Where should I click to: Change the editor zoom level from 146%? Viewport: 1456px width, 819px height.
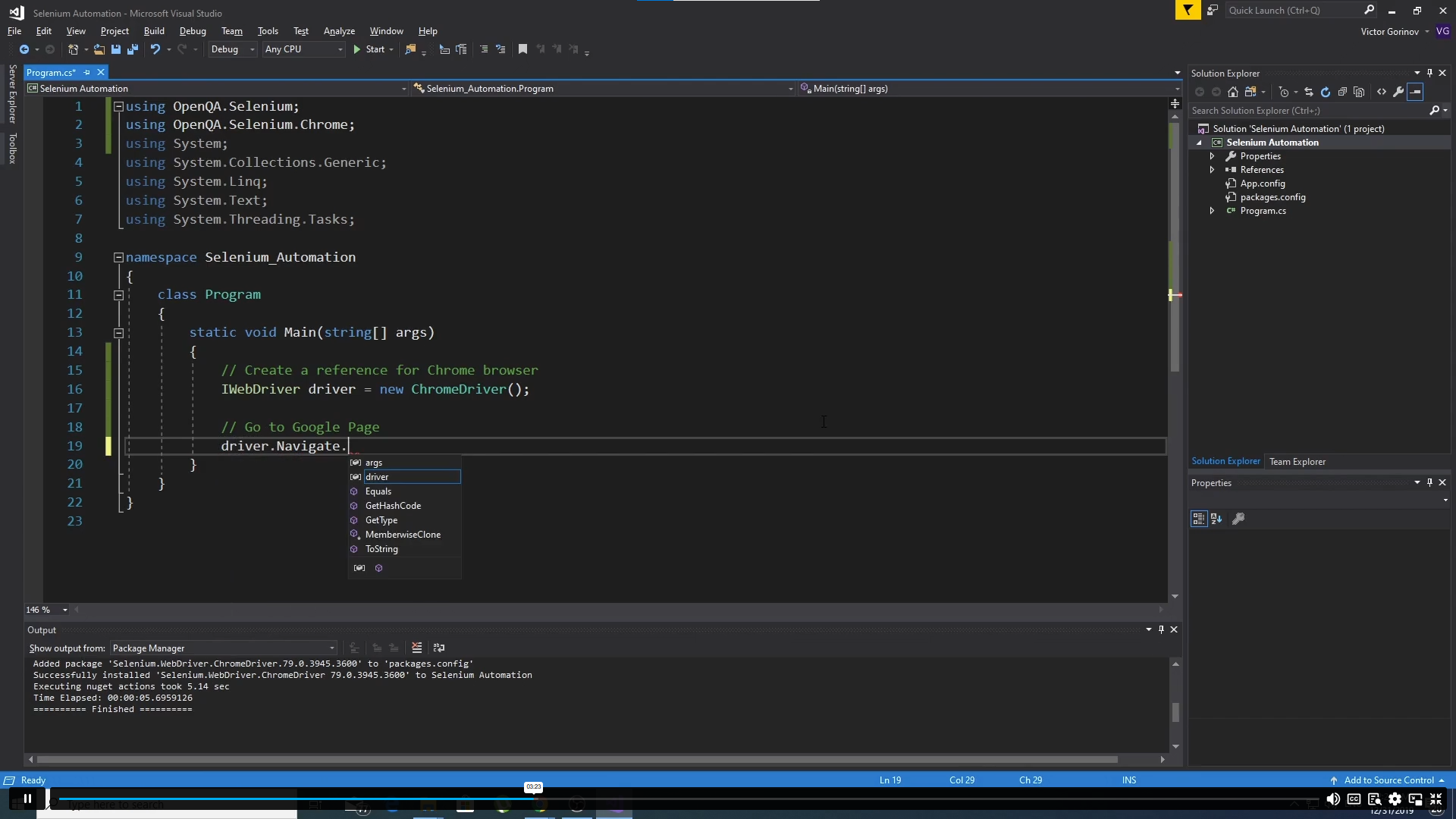pos(45,609)
